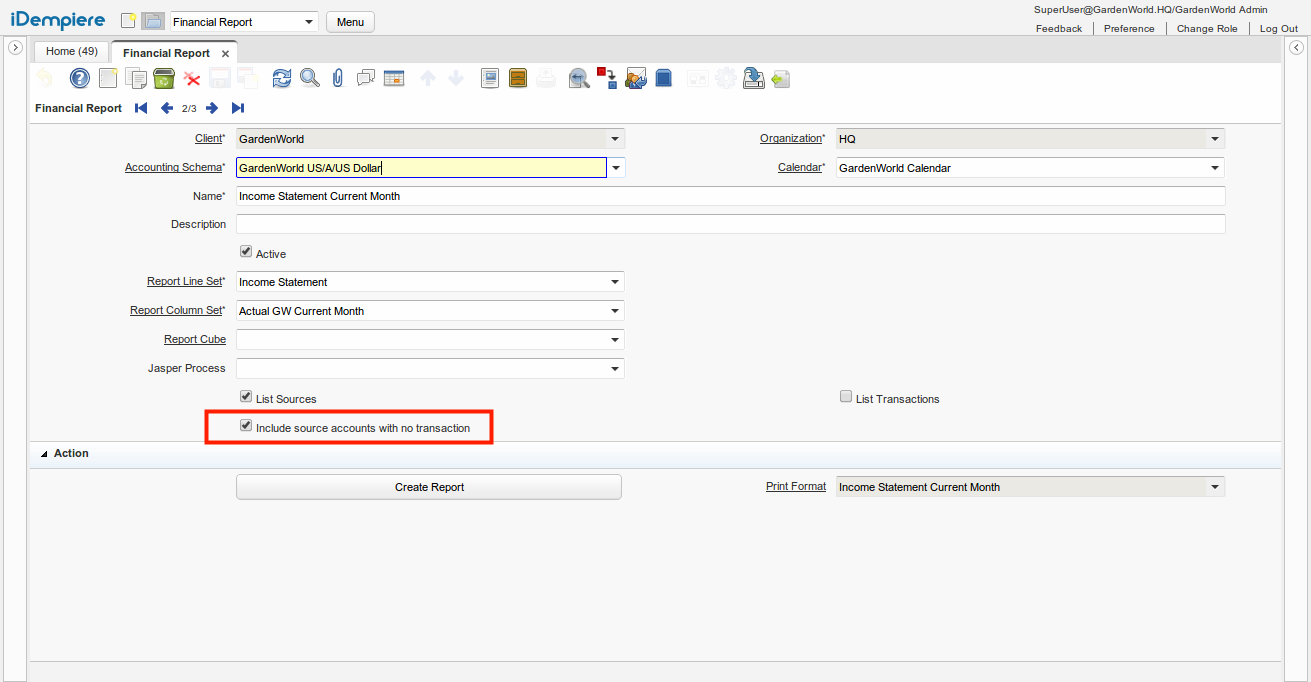Screen dimensions: 1311x682
Task: Click the Log Out link
Action: click(x=1278, y=29)
